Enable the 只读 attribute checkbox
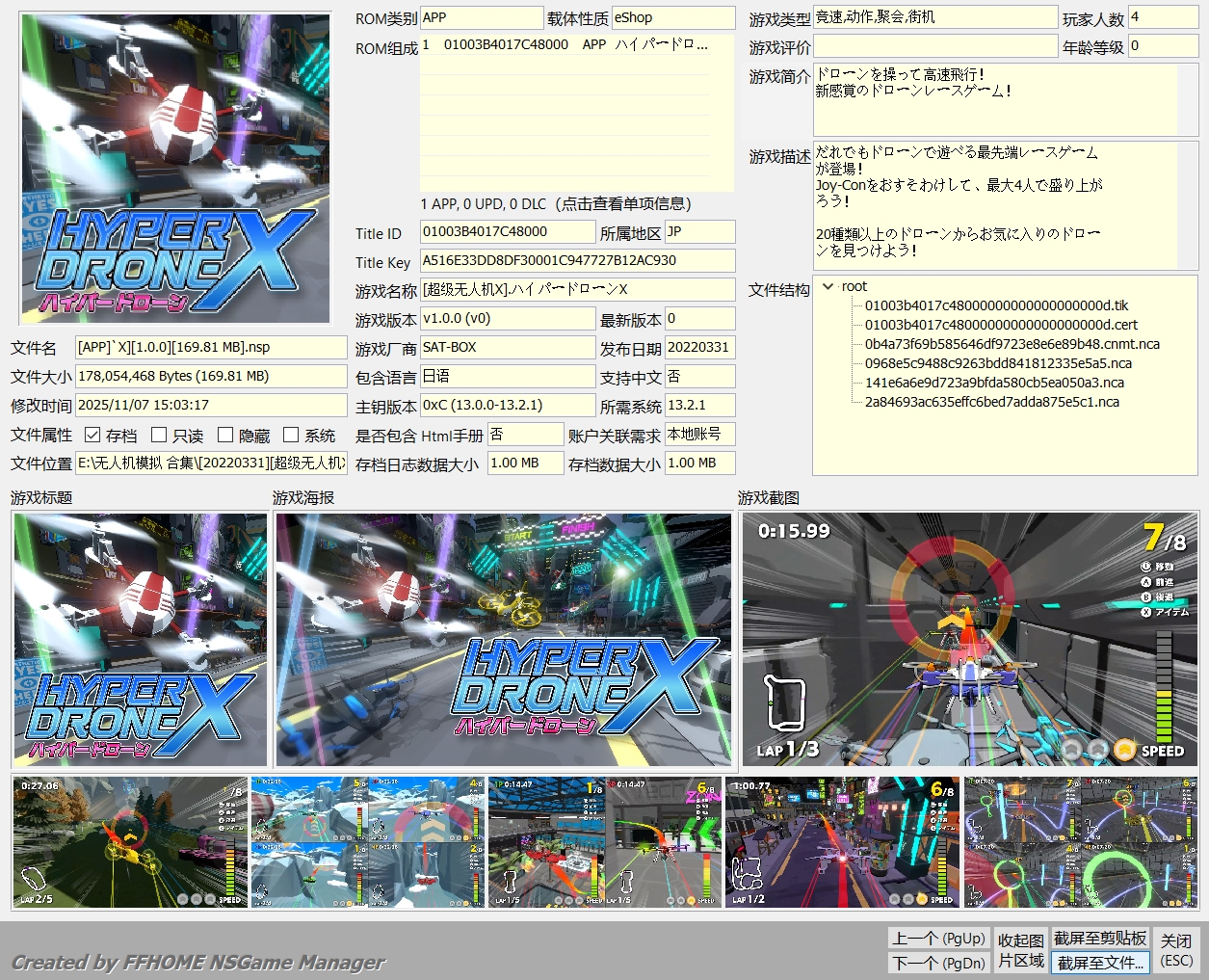The height and width of the screenshot is (980, 1209). [158, 434]
